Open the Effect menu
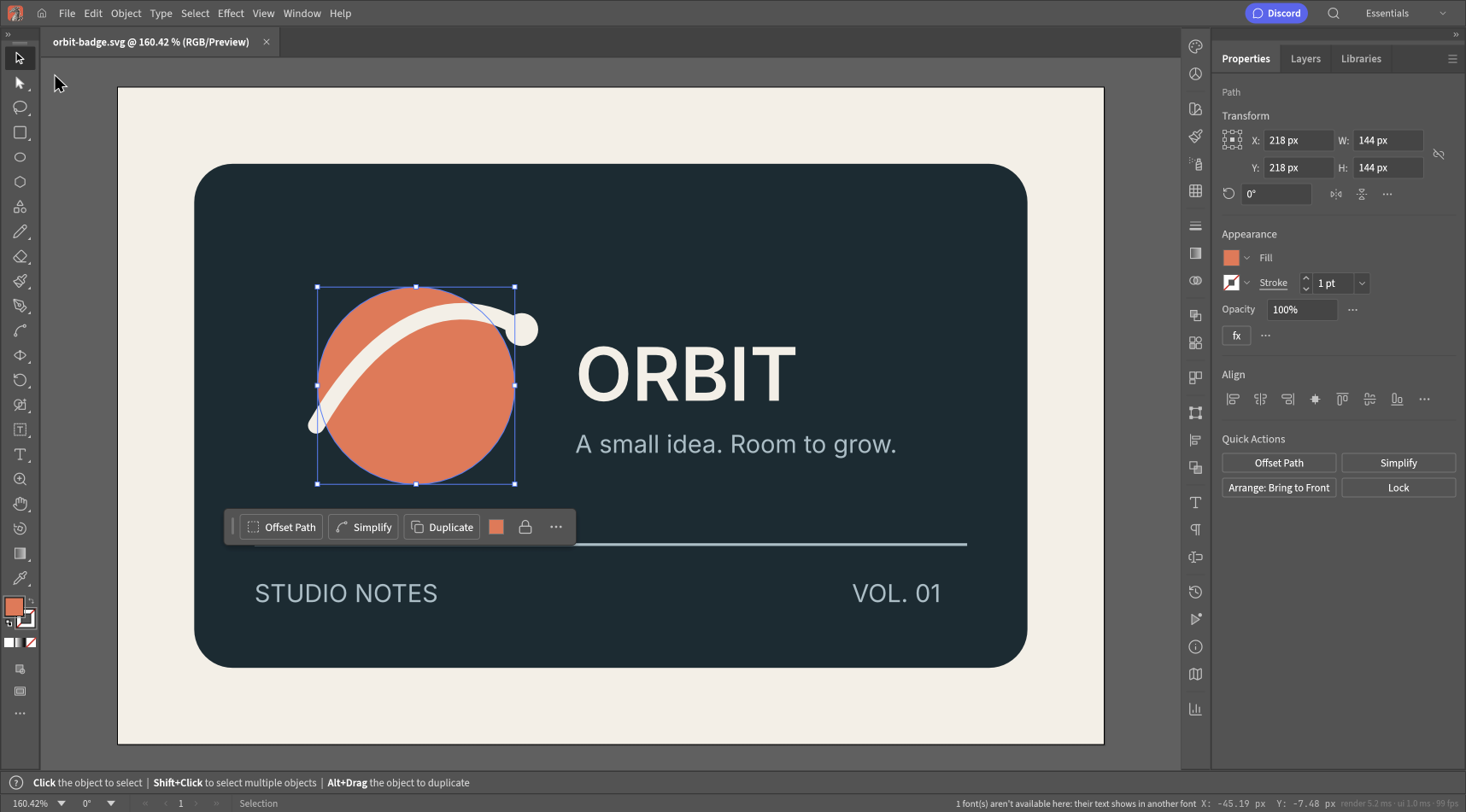The height and width of the screenshot is (812, 1466). (x=231, y=14)
